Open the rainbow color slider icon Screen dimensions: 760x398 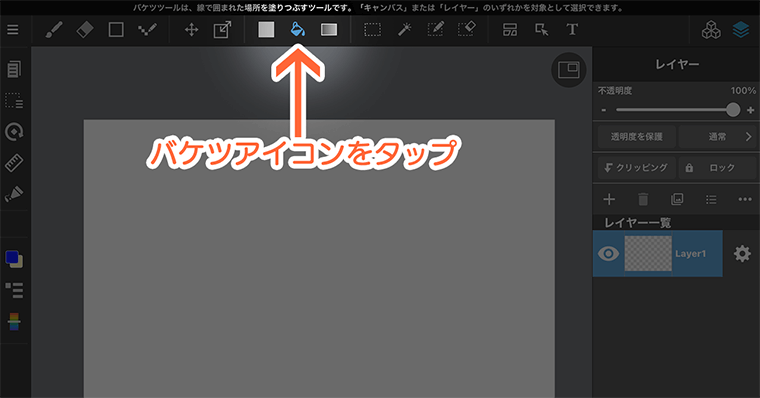(14, 321)
